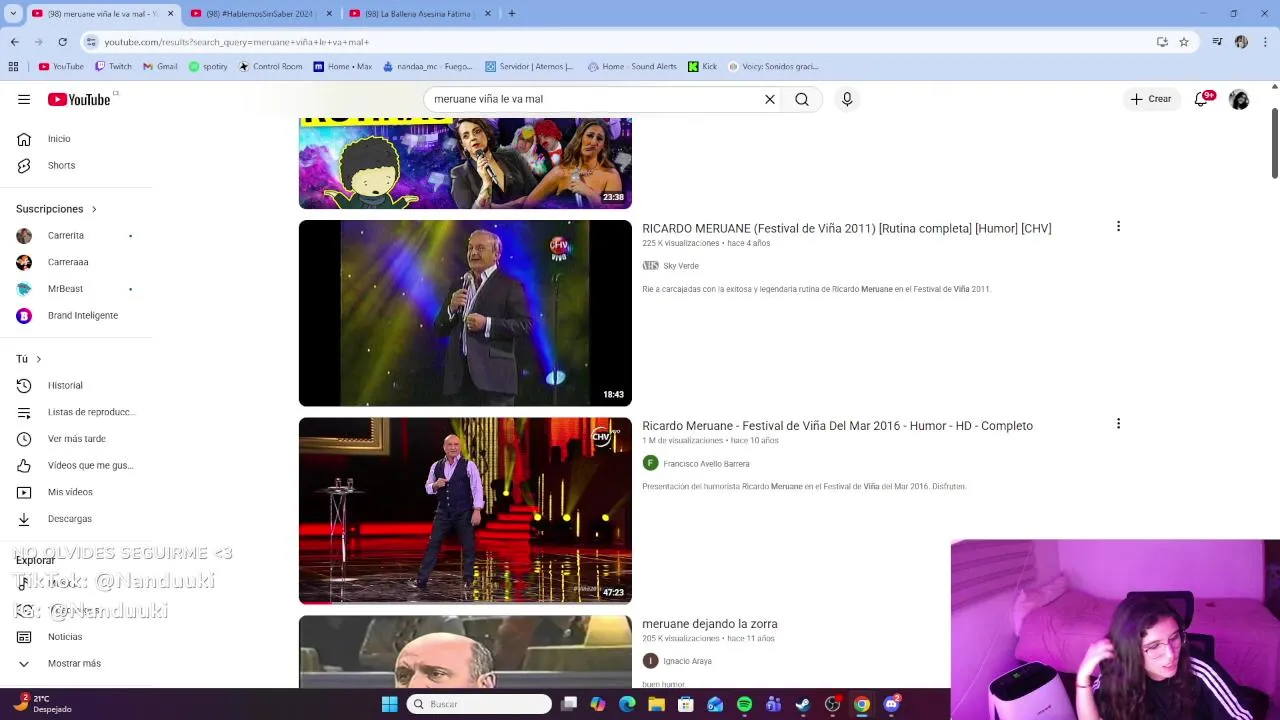Screen dimensions: 1280x720
Task: Click the taskbar Buscar search box
Action: (x=480, y=704)
